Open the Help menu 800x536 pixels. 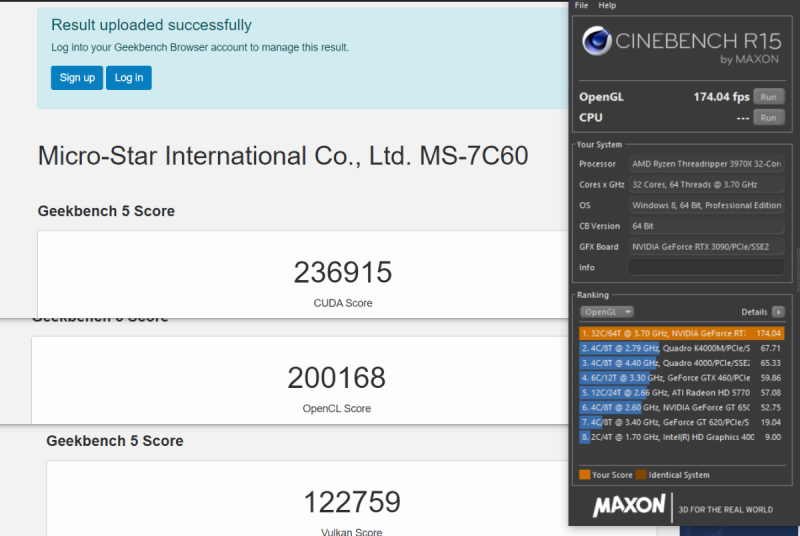point(607,6)
